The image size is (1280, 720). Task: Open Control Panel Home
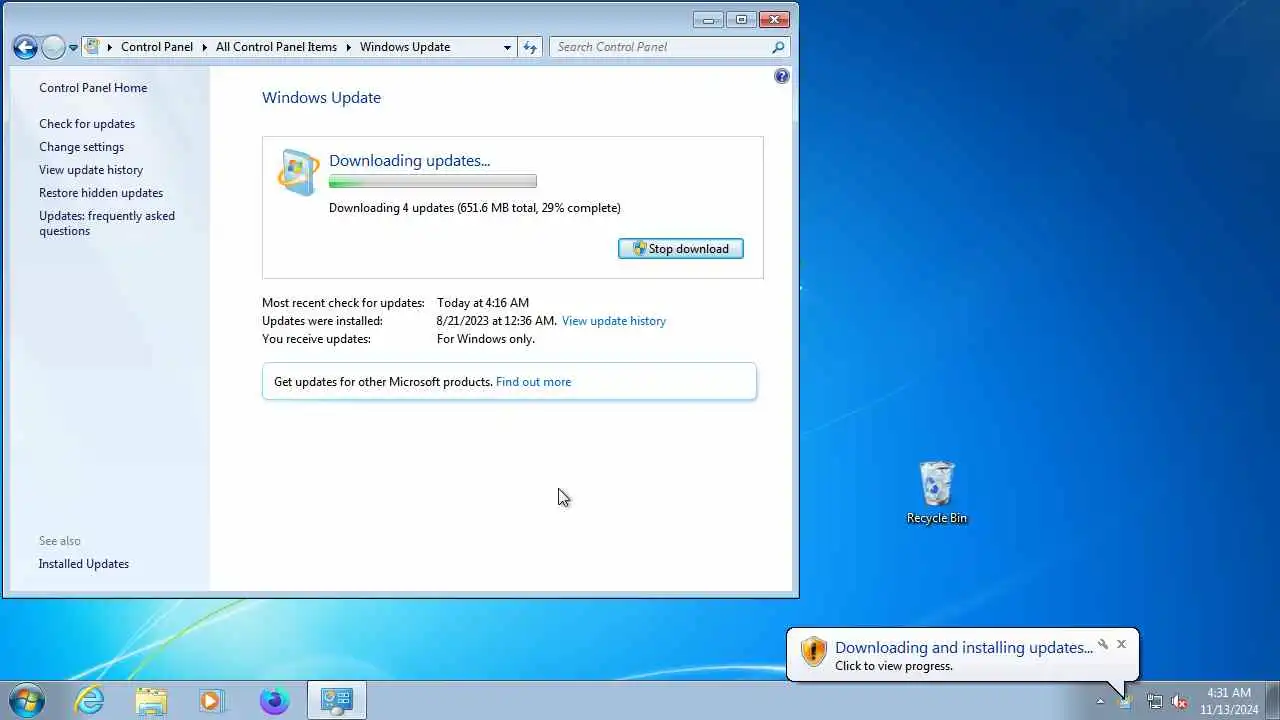(x=93, y=88)
